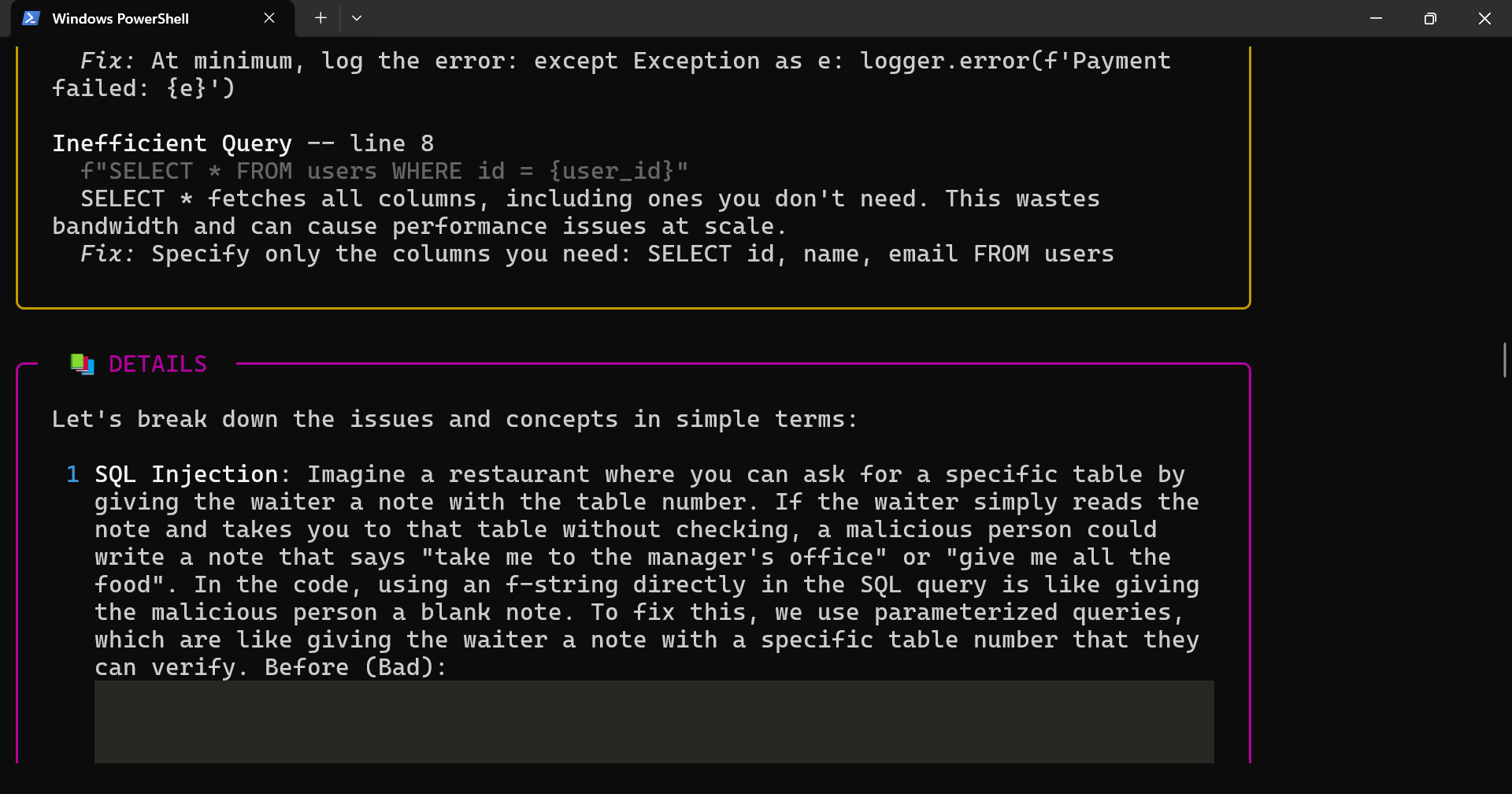Click the "Fix:" label before "Specify only"
1512x794 pixels.
tap(107, 254)
